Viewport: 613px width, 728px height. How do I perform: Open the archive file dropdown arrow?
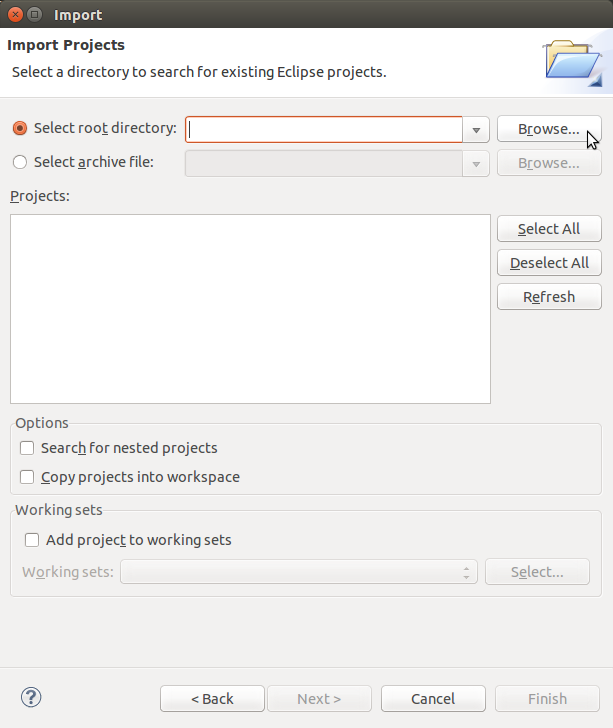click(476, 163)
